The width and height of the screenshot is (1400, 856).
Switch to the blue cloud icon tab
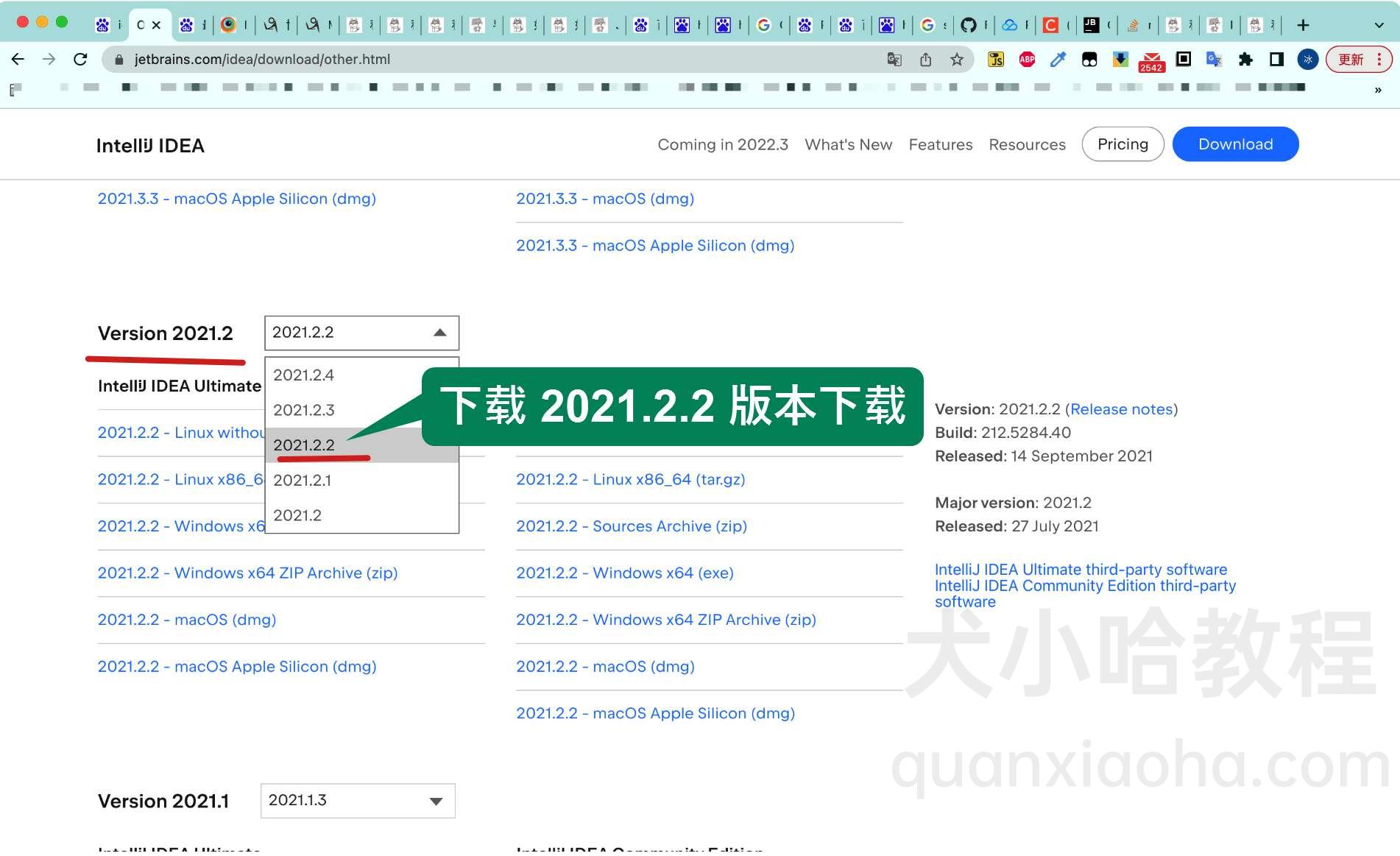pos(1014,25)
